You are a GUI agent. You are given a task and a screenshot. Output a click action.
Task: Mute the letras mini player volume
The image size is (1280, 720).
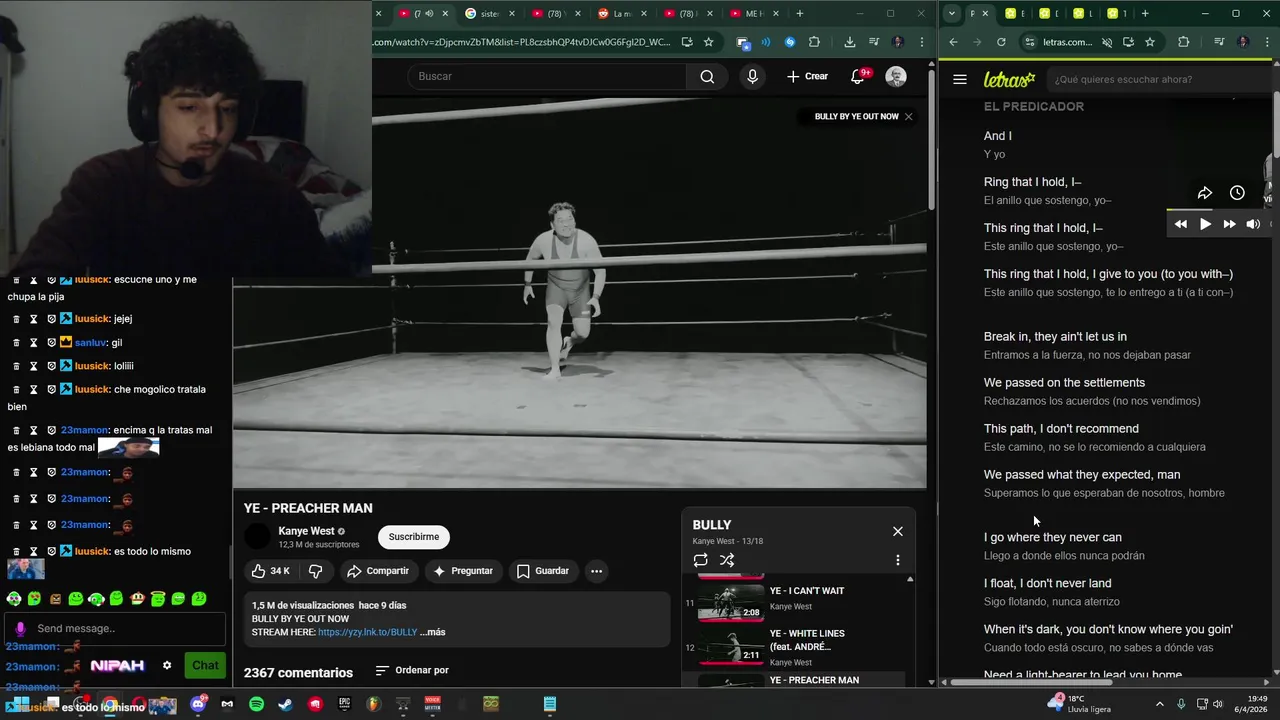tap(1253, 224)
